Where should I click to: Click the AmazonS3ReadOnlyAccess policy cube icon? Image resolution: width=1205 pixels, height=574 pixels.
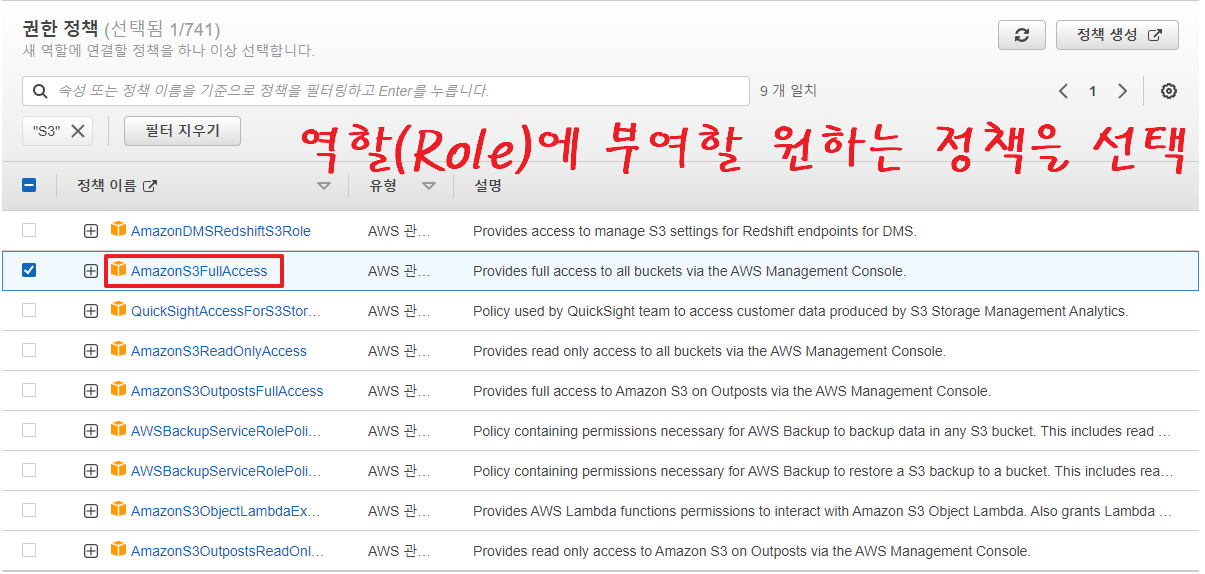point(119,349)
